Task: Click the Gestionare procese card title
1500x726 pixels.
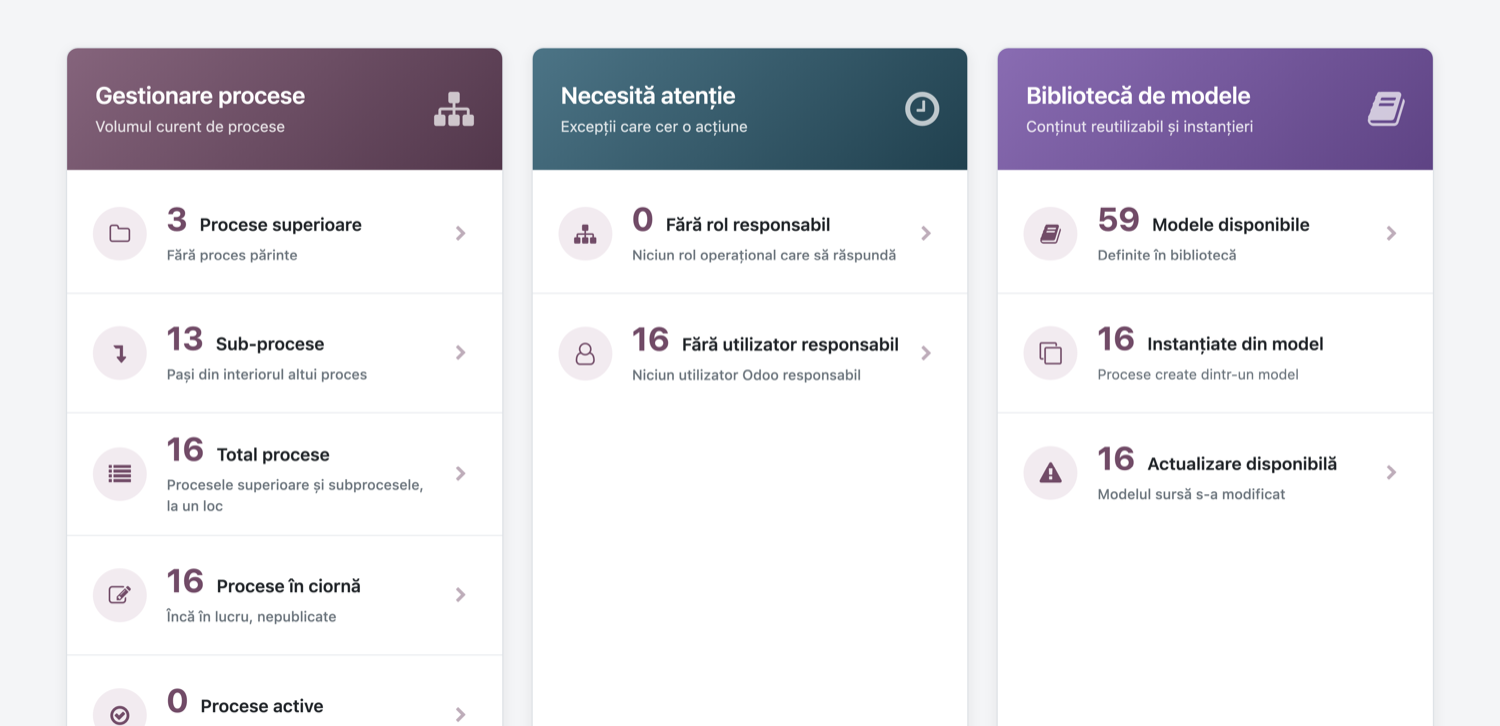Action: tap(200, 96)
